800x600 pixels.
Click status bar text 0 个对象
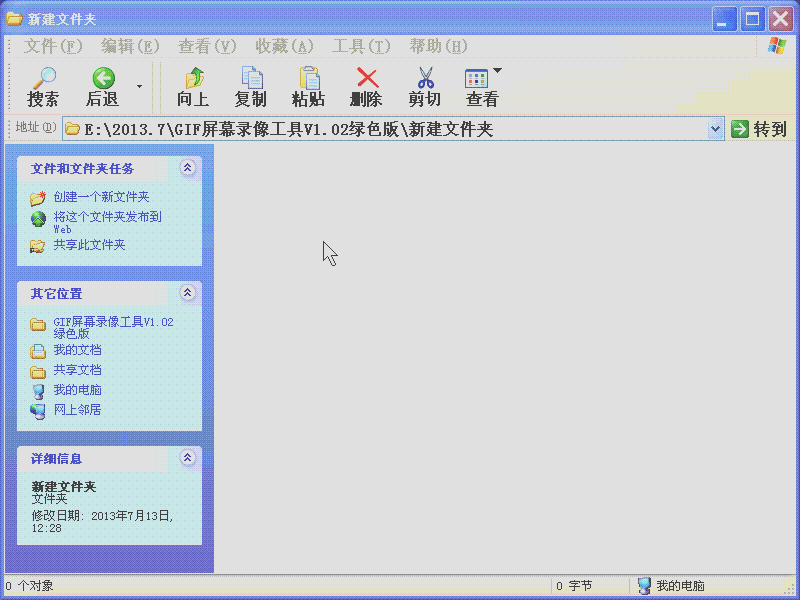29,586
